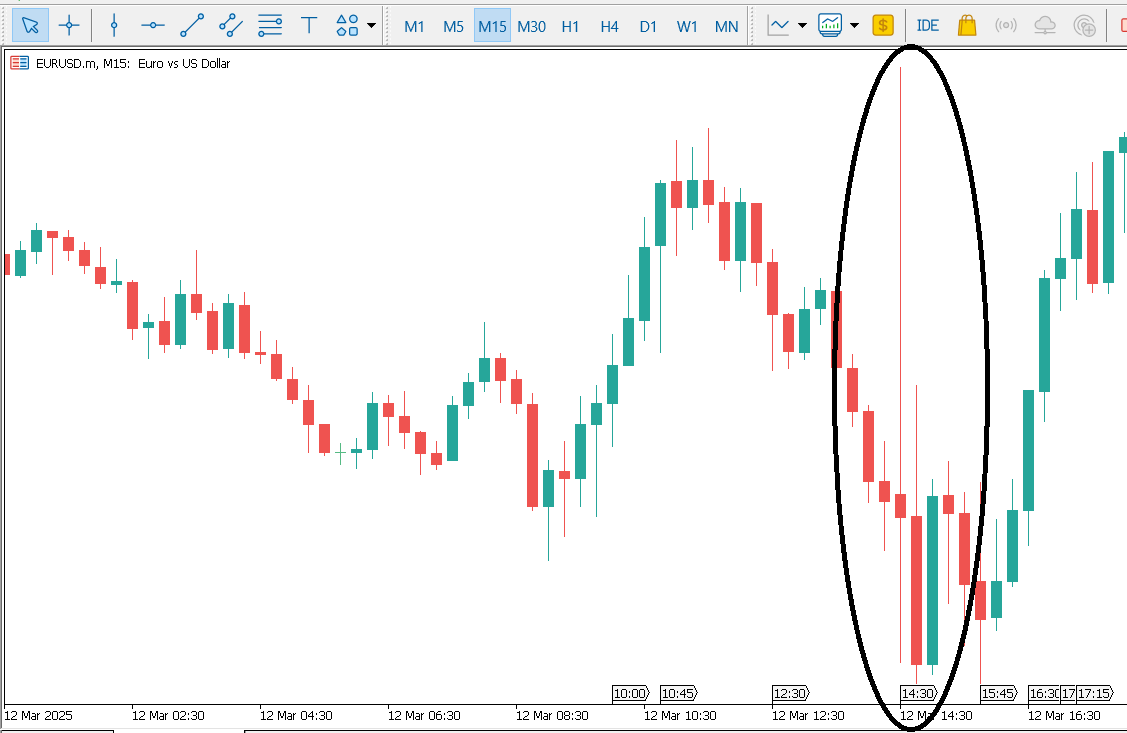This screenshot has width=1127, height=733.
Task: Open the Market shopping bag
Action: coord(966,25)
